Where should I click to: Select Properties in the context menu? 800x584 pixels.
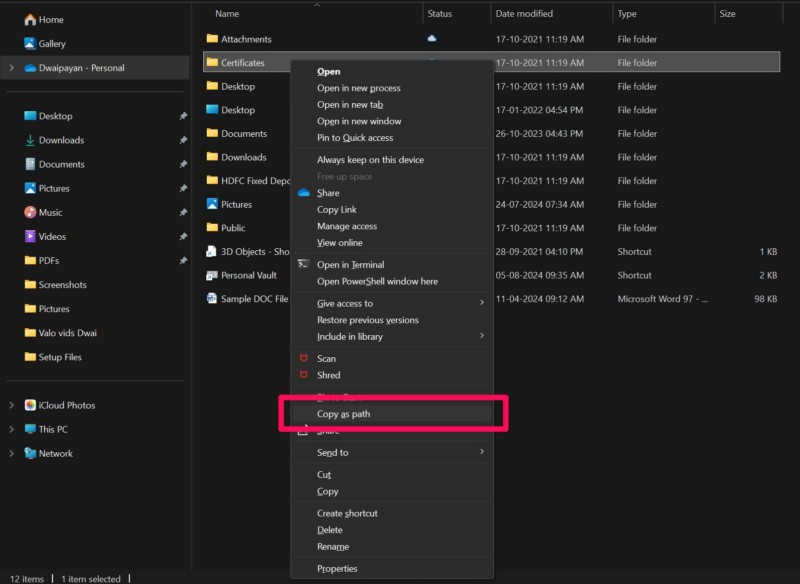(337, 568)
